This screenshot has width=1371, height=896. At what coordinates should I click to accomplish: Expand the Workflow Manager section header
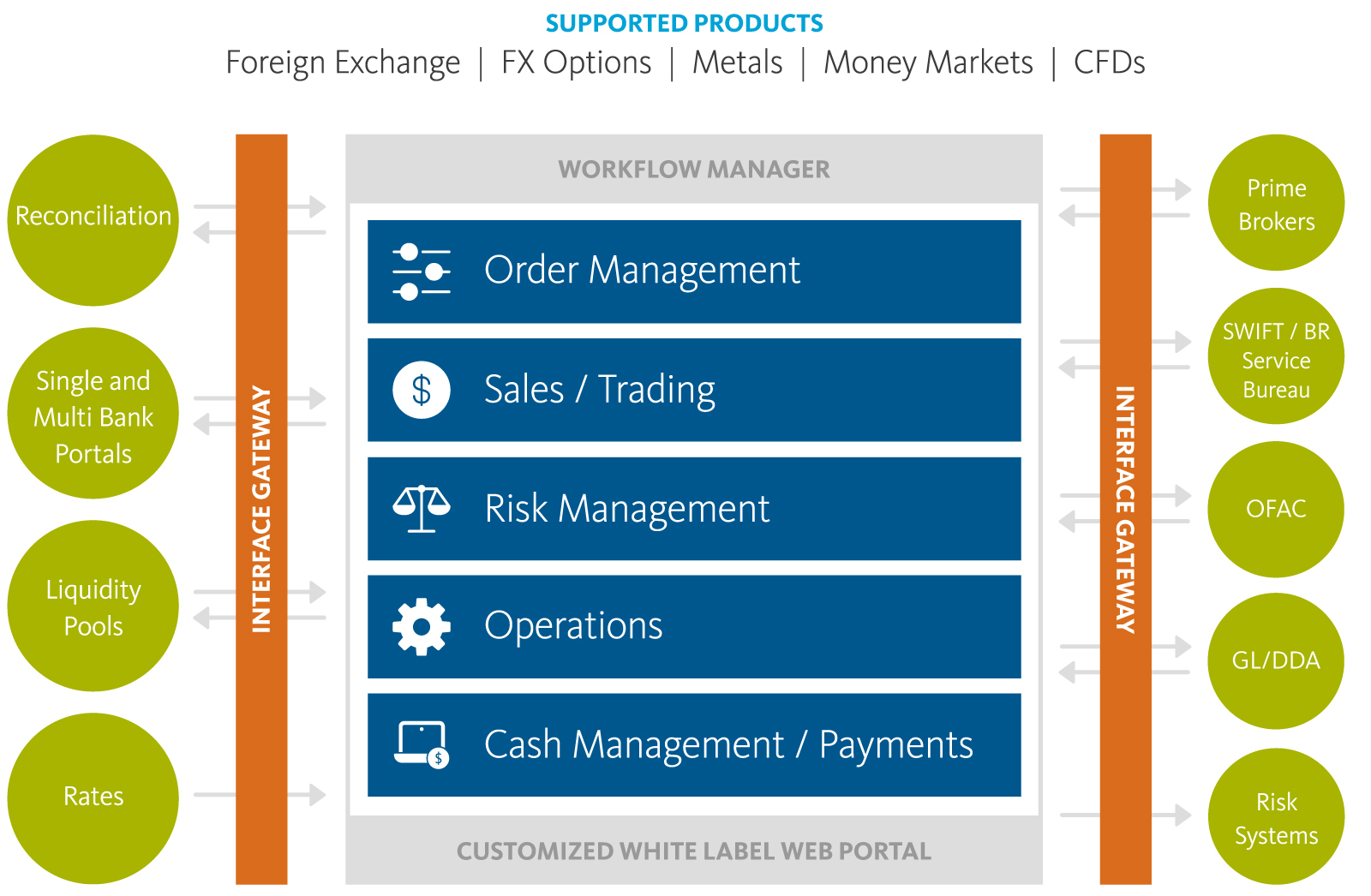(692, 169)
